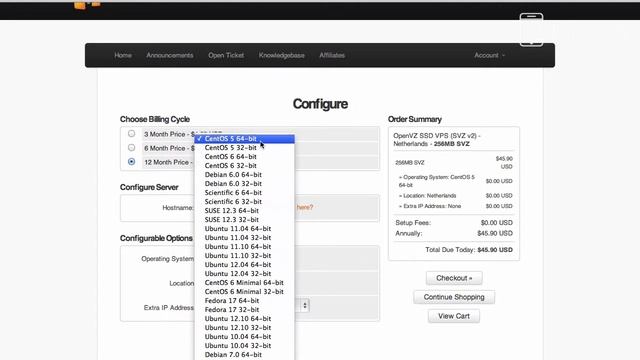Click the Continue Shopping button
Viewport: 640px width, 360px height.
454,297
